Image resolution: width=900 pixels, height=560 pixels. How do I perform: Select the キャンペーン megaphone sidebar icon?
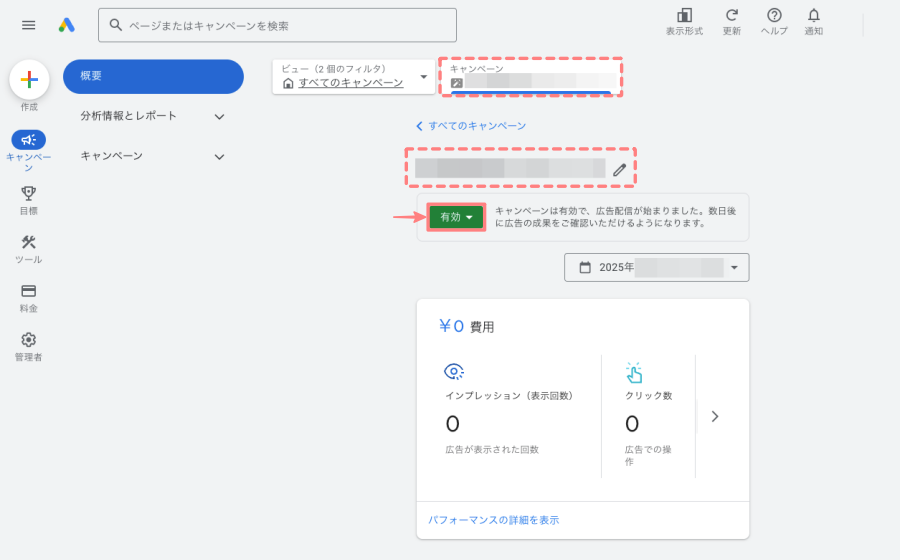pyautogui.click(x=29, y=139)
